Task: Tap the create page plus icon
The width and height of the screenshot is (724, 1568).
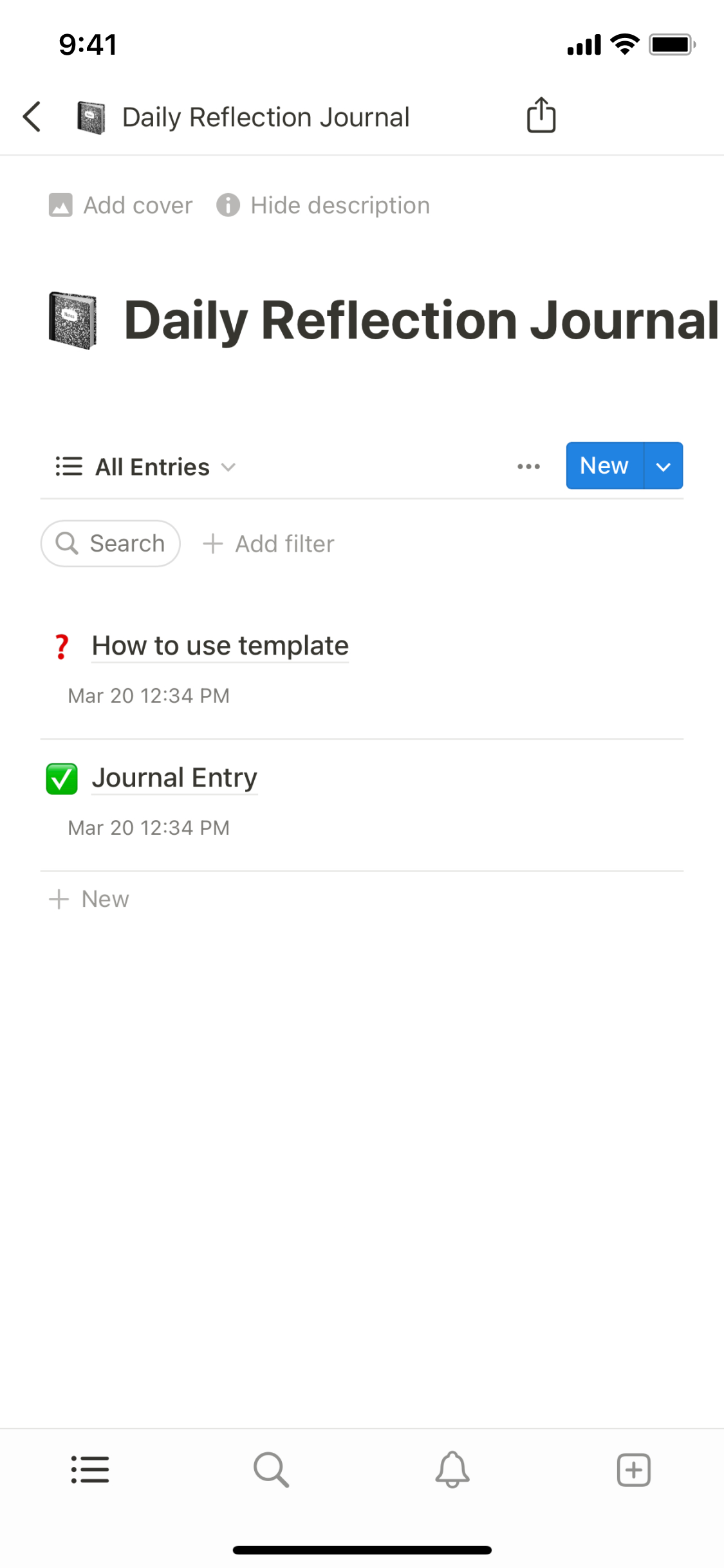Action: tap(633, 1470)
